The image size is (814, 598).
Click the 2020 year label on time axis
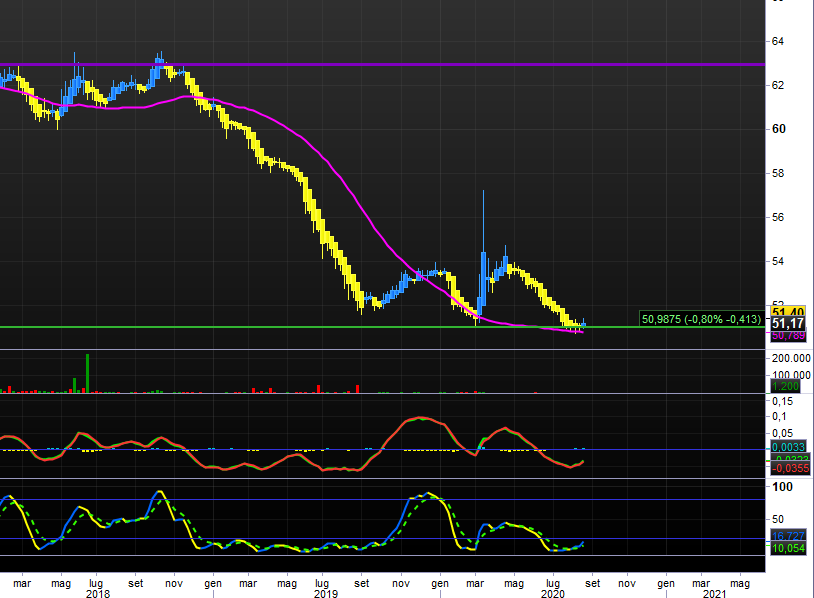click(552, 593)
